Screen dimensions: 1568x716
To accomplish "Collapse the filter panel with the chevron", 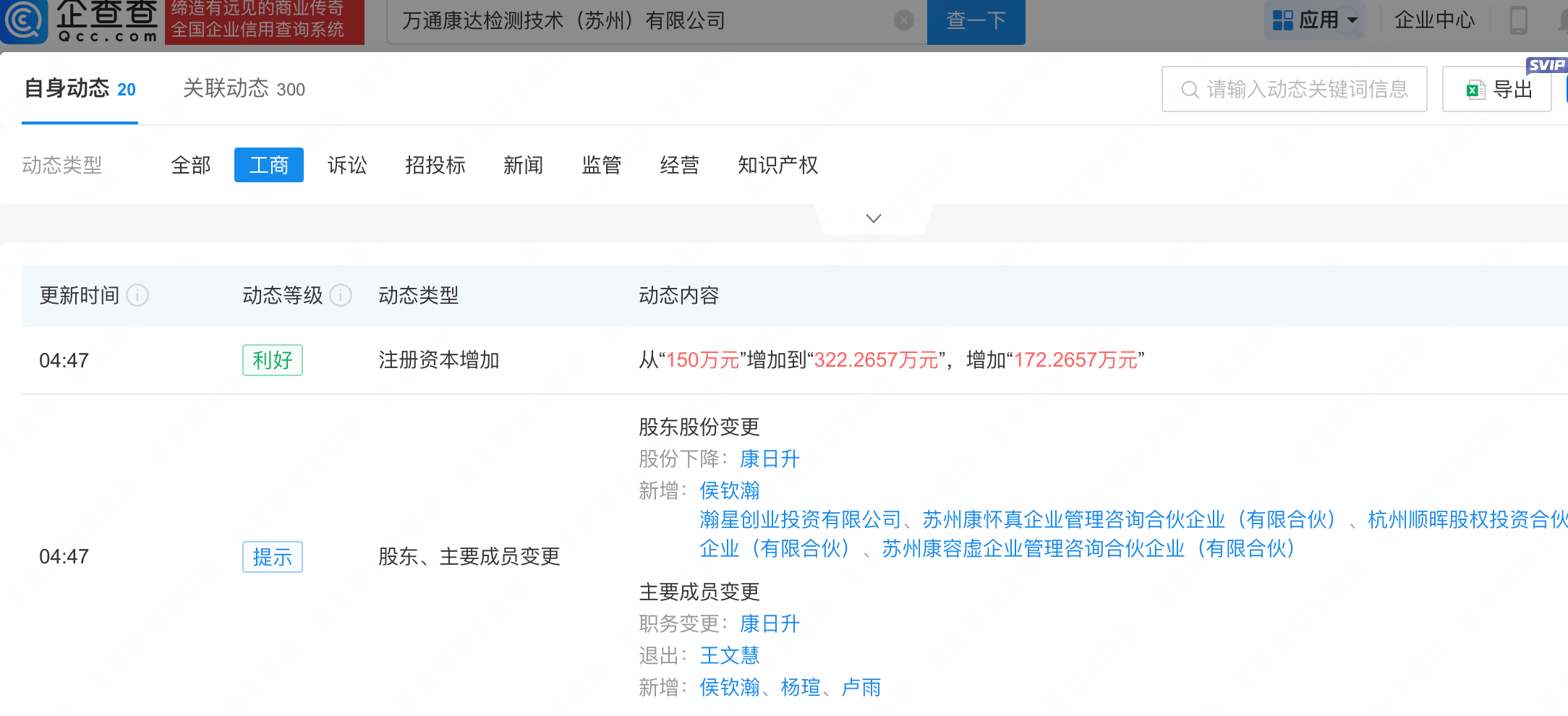I will pos(873,218).
